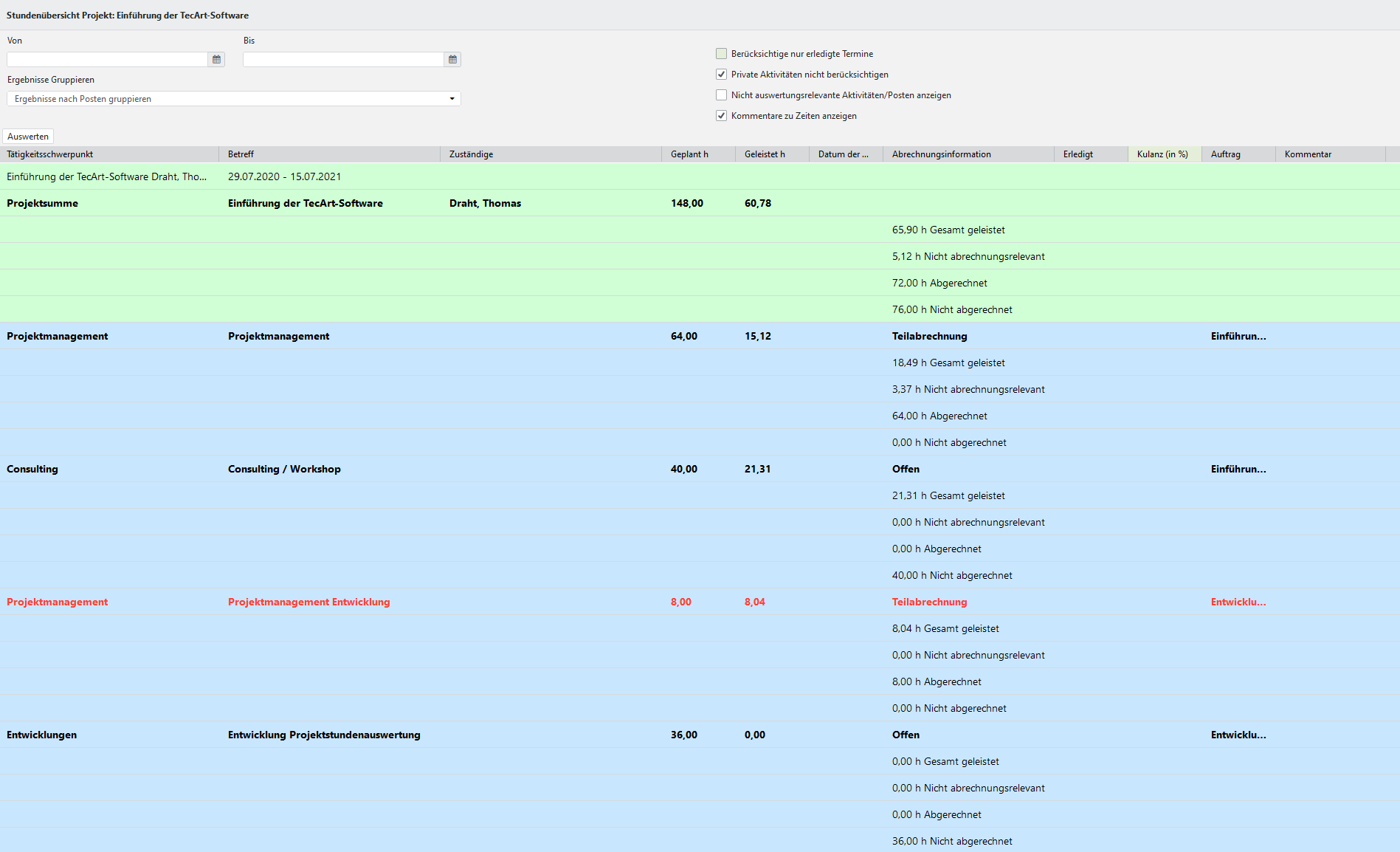Click '21,31 h Gesamt geleistet' entry
Image resolution: width=1400 pixels, height=852 pixels.
tap(948, 495)
